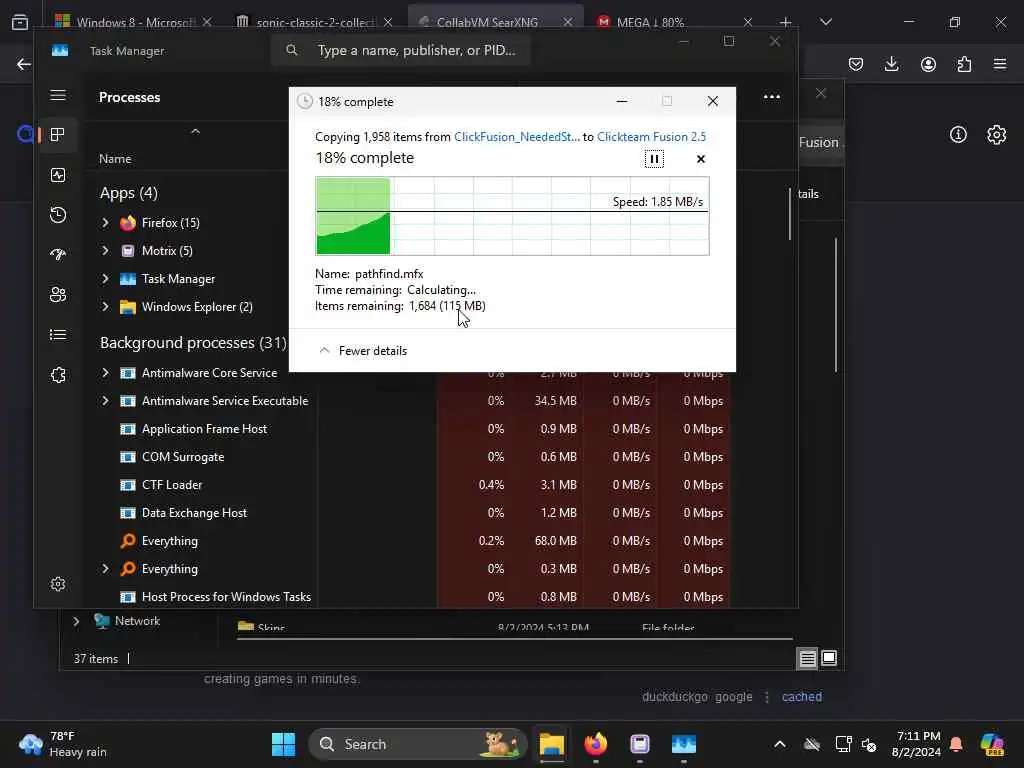Expand Network node in Explorer tree
The height and width of the screenshot is (768, 1024).
(x=76, y=621)
